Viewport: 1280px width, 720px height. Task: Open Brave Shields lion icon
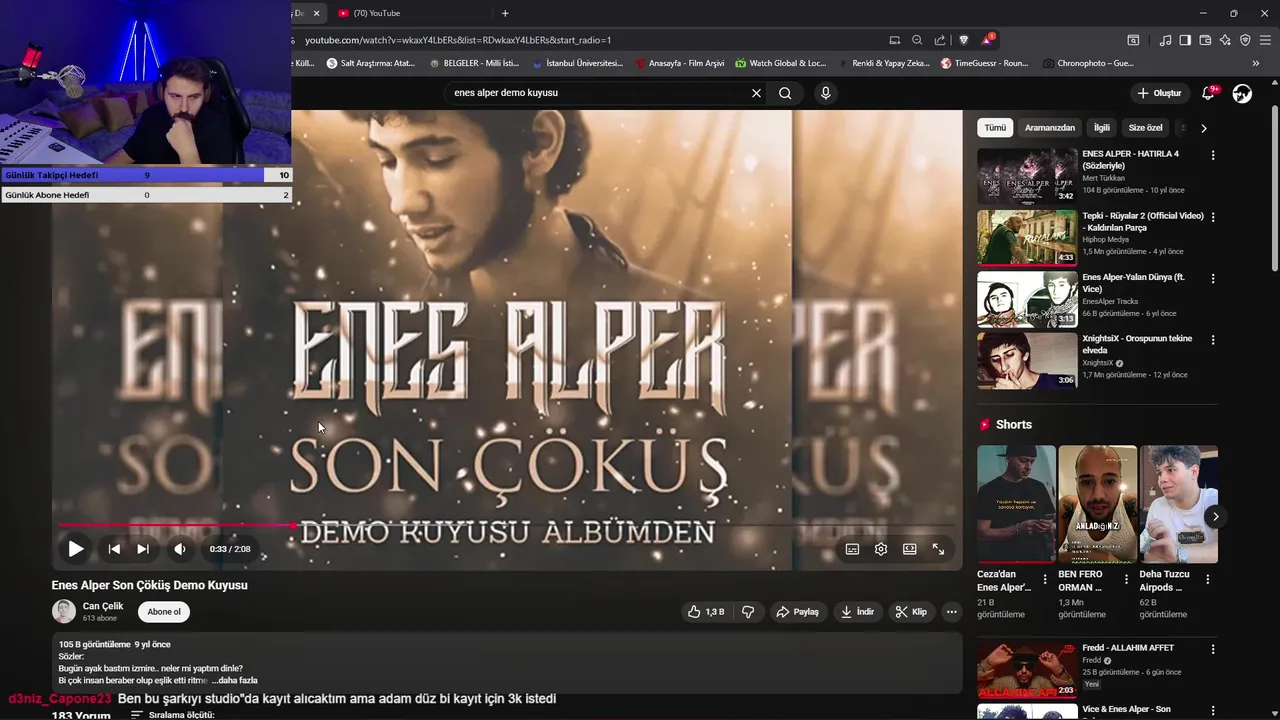(964, 40)
